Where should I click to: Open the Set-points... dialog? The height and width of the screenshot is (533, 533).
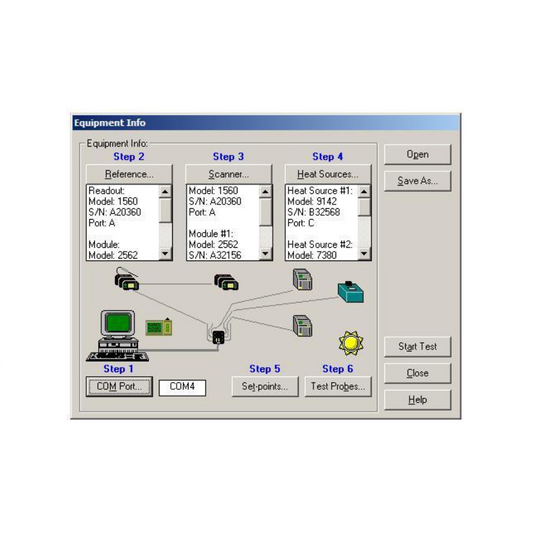[x=265, y=386]
